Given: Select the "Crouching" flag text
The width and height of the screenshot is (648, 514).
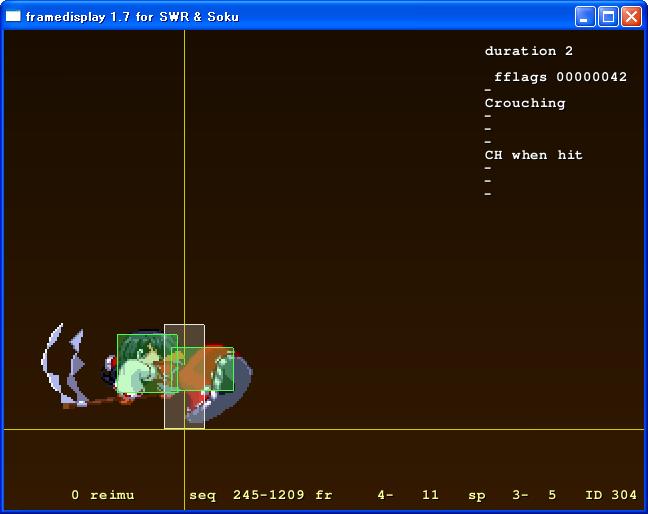Looking at the screenshot, I should 524,103.
